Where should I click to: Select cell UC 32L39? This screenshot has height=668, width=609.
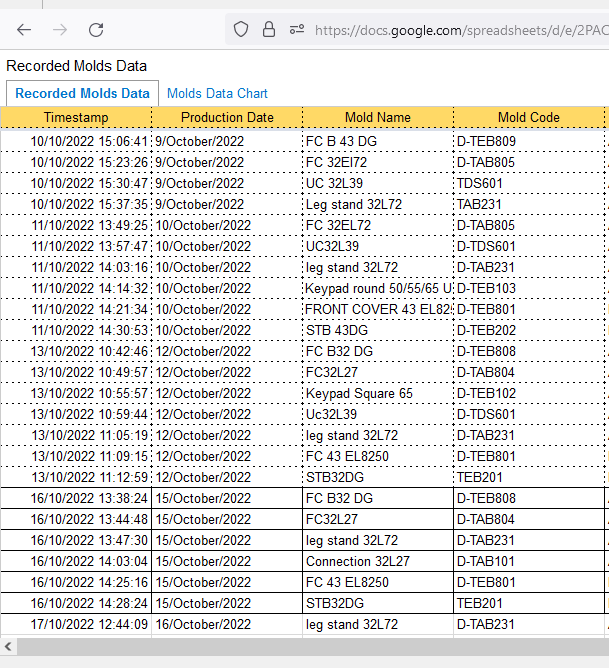tap(378, 183)
